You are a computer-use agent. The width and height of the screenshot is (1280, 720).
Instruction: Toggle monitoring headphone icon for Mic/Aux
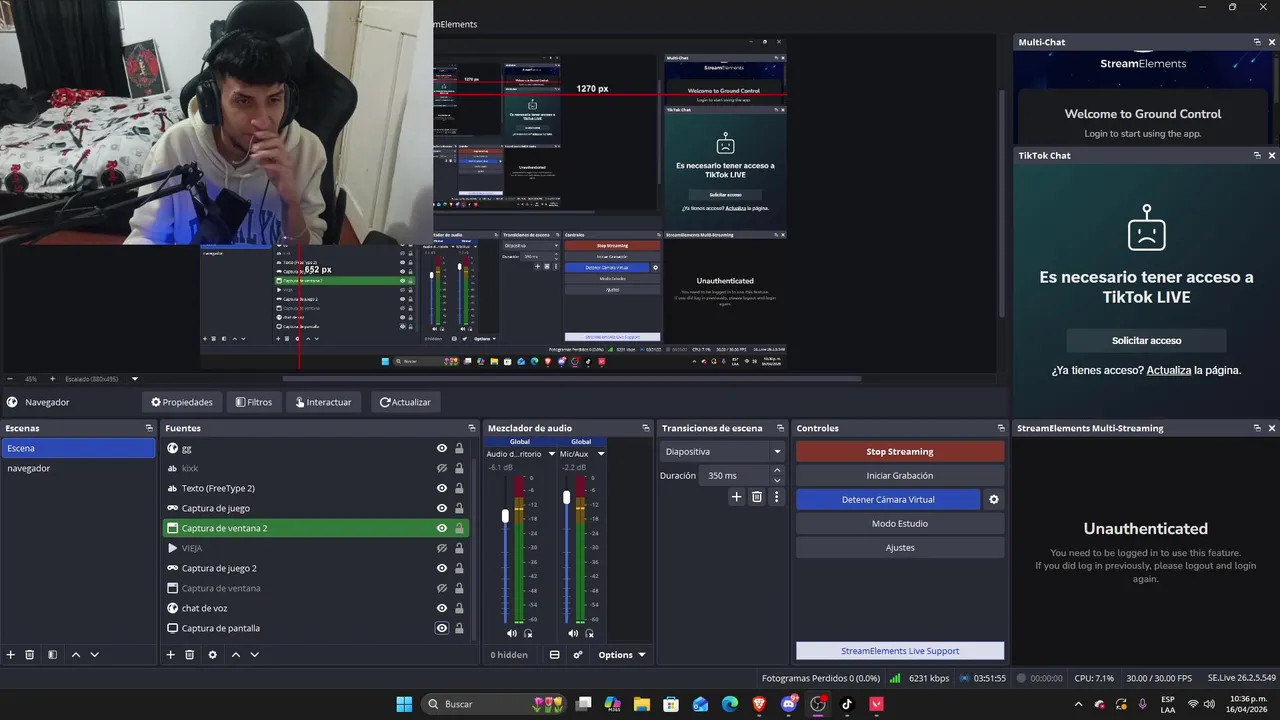click(x=589, y=633)
